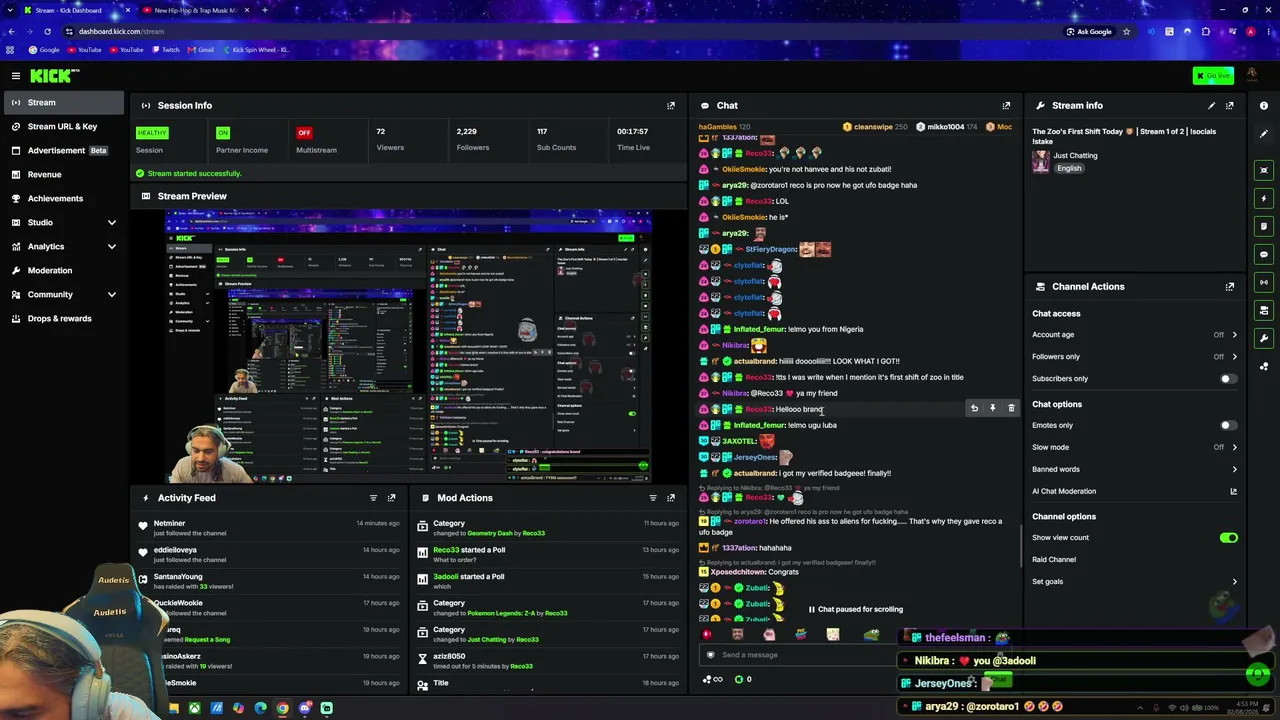
Task: Pop out the Channel Actions panel
Action: pyautogui.click(x=1230, y=286)
